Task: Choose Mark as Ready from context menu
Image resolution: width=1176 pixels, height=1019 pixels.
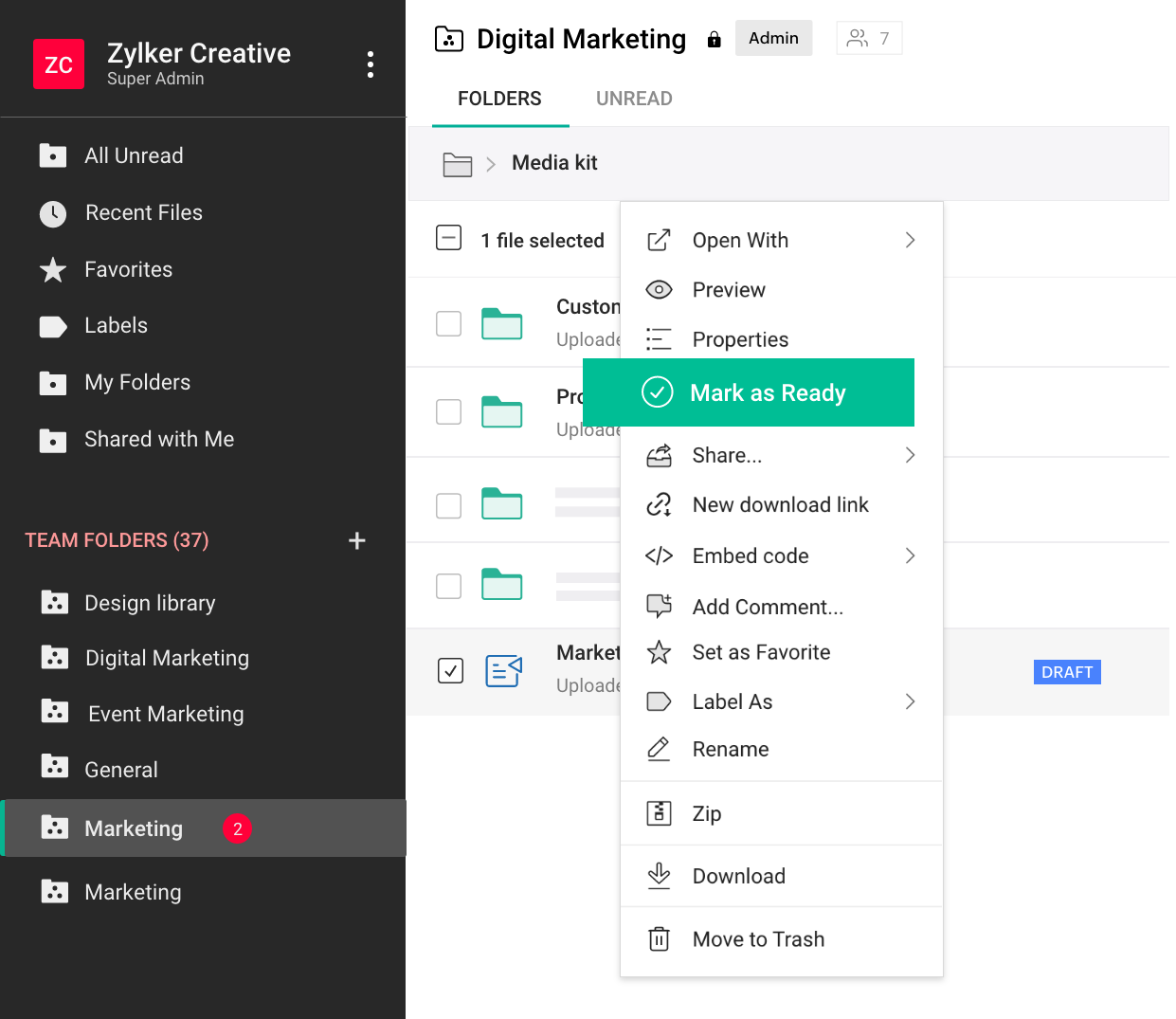Action: [749, 392]
